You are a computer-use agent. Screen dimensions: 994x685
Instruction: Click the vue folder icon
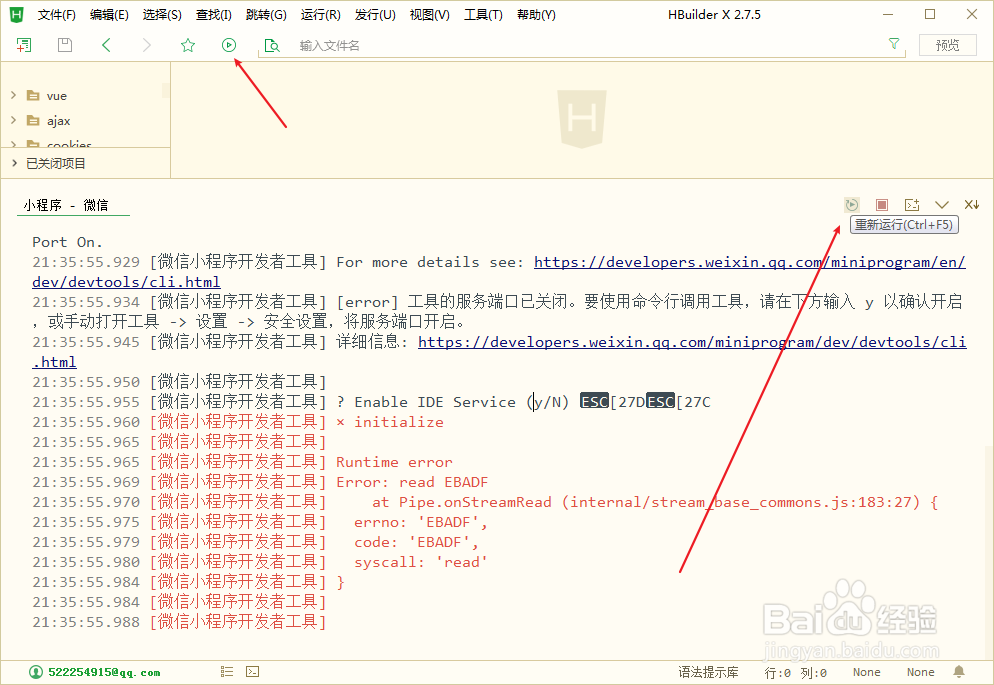pos(33,96)
